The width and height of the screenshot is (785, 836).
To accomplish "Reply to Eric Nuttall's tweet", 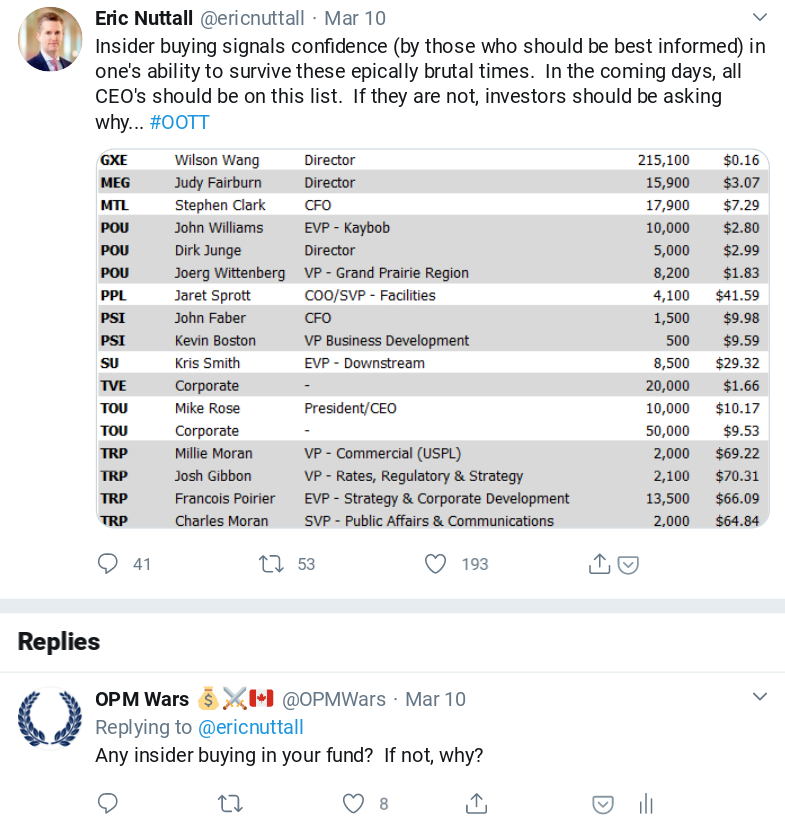I will (x=108, y=564).
